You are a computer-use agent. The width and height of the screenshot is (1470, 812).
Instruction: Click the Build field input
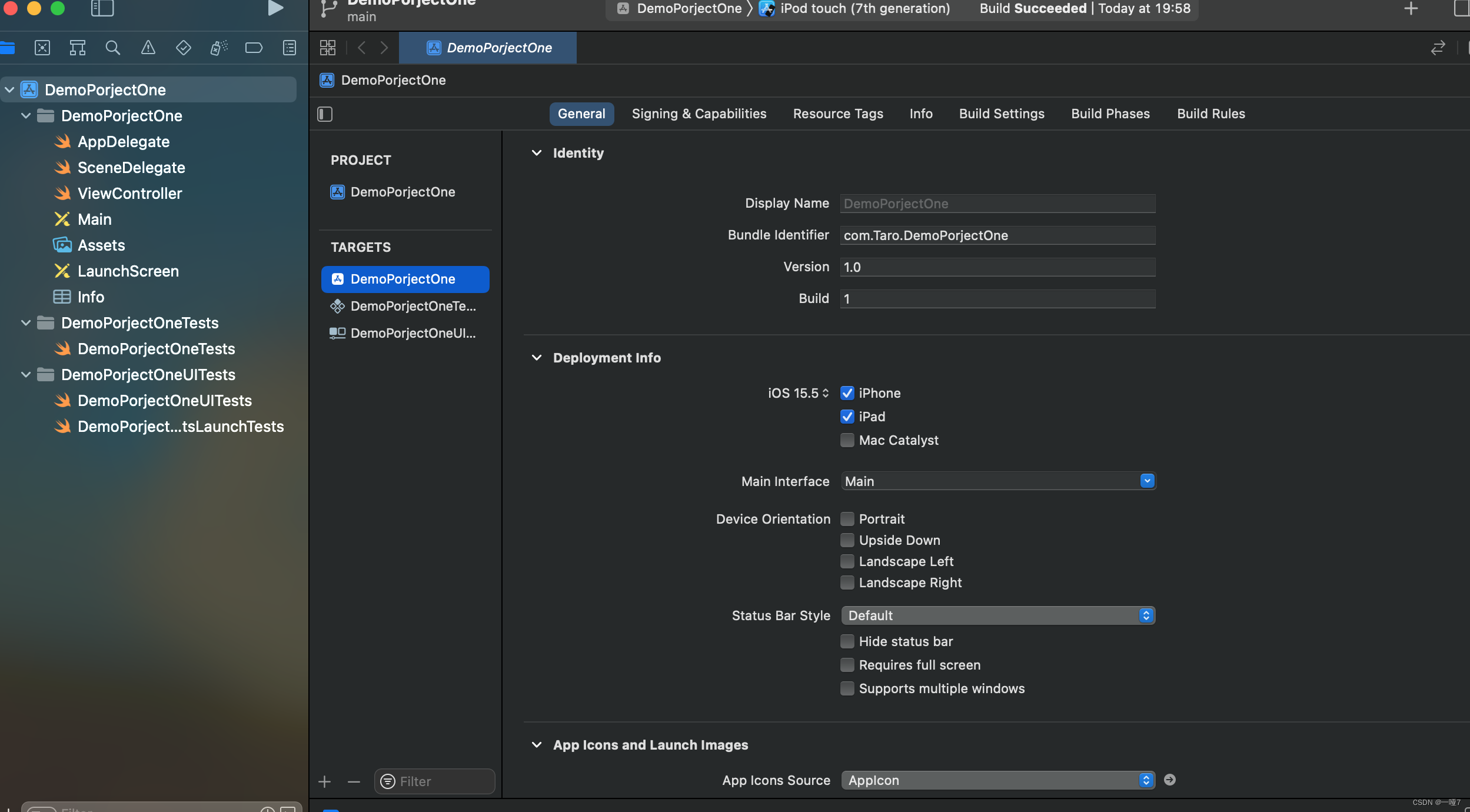coord(996,298)
